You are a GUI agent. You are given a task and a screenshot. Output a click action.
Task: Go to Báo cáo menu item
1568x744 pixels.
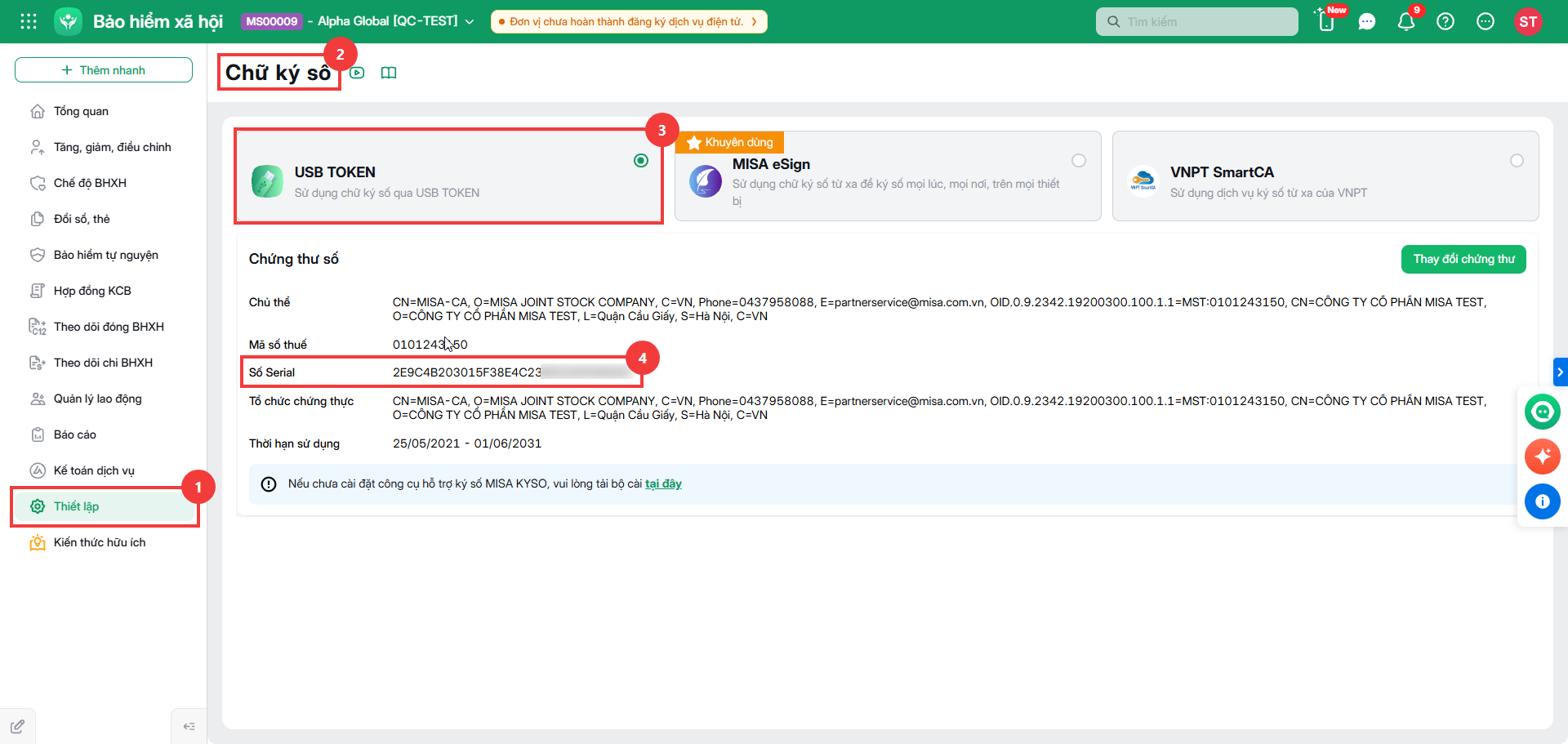[x=104, y=434]
